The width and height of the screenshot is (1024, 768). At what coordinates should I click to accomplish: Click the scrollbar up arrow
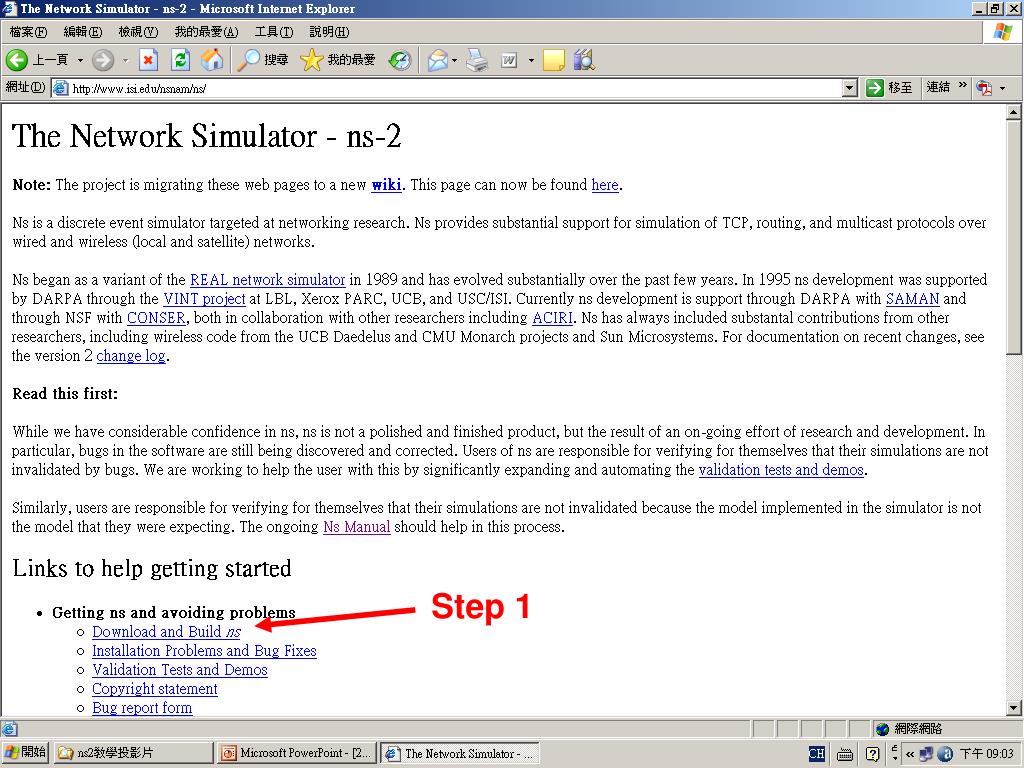1014,112
